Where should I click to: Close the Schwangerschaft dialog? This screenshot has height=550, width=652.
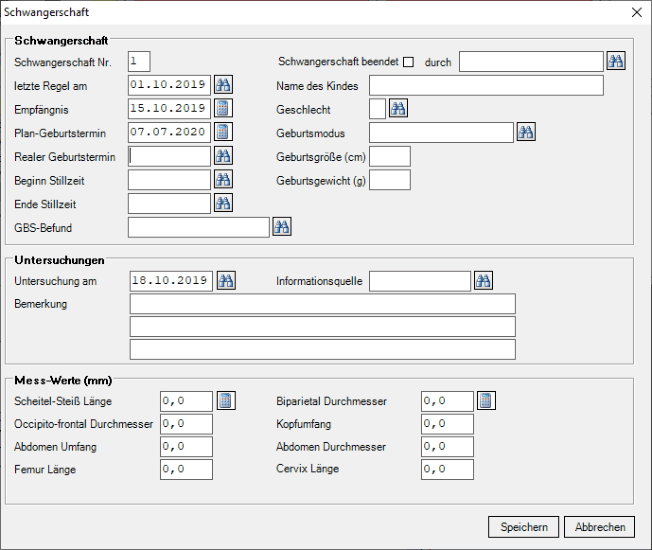637,12
